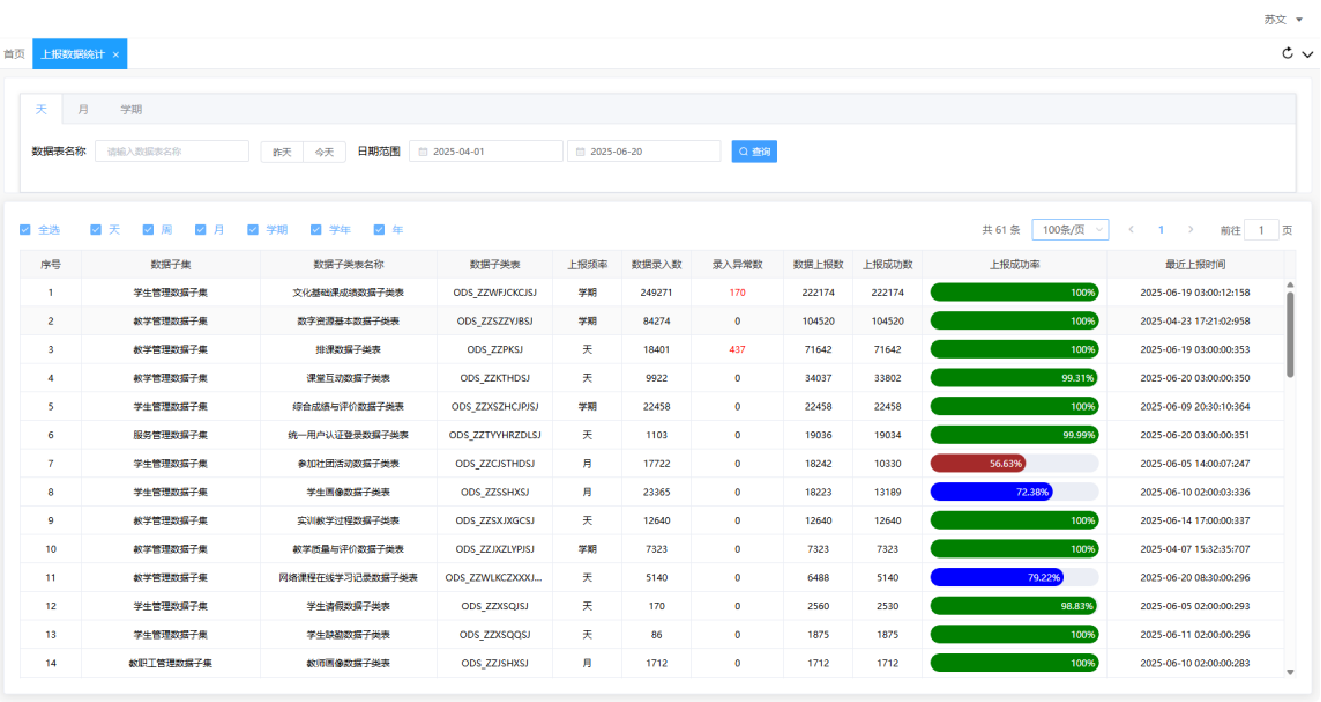Click the 共 61 条 total count
1321x702 pixels.
1001,230
